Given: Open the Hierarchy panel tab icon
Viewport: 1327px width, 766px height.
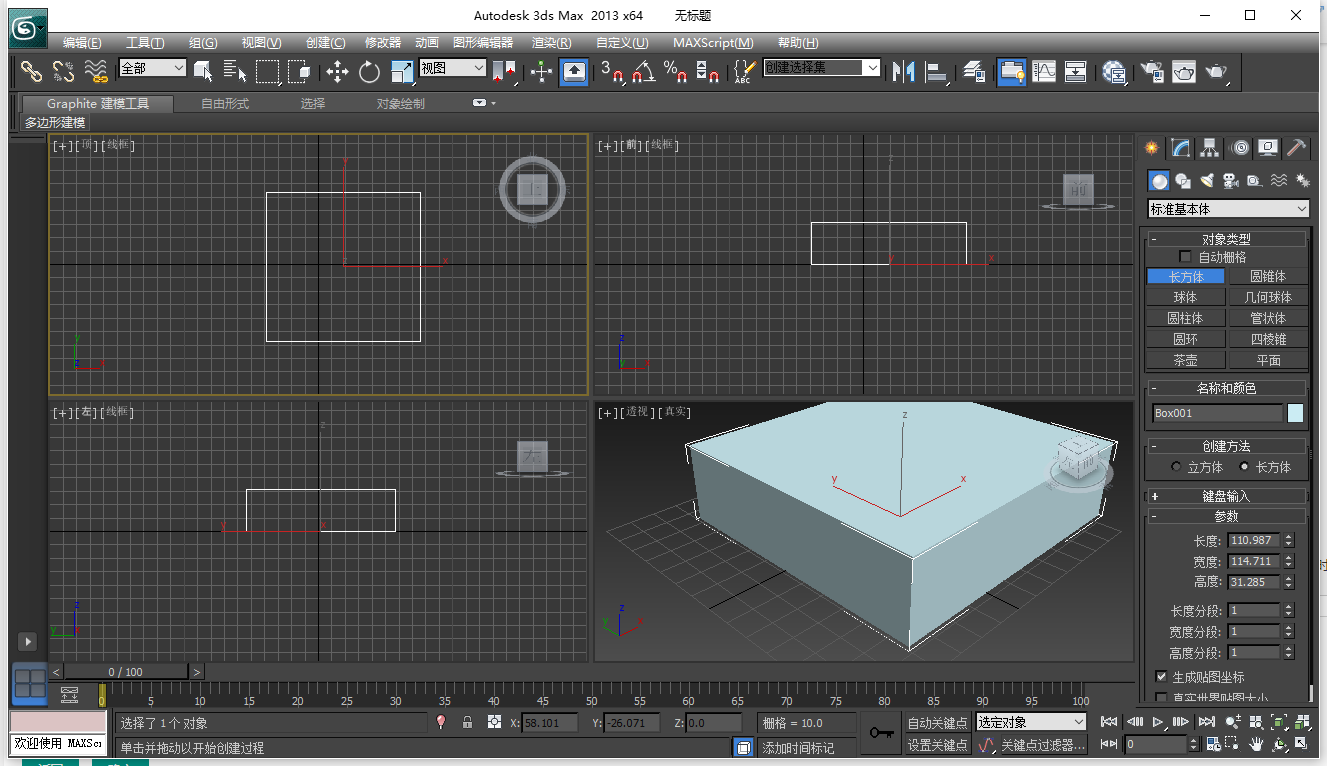Looking at the screenshot, I should (1210, 148).
